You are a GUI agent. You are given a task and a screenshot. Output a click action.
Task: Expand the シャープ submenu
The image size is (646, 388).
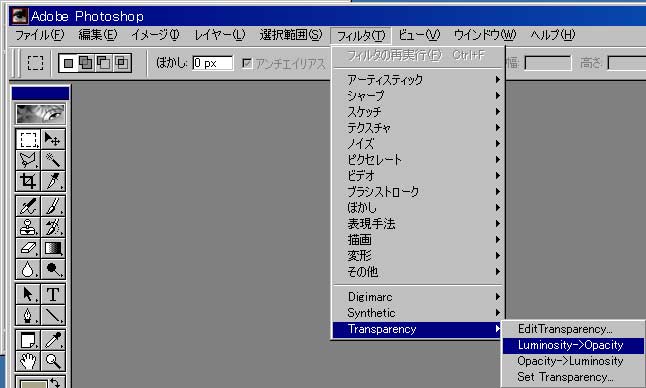(x=418, y=96)
